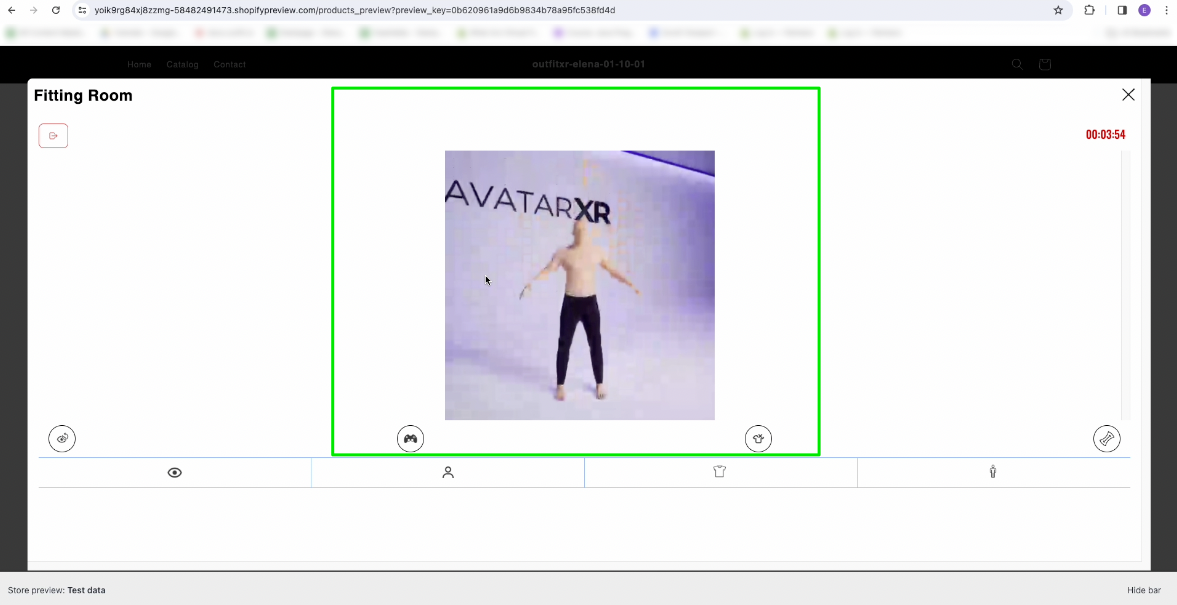This screenshot has height=605, width=1177.
Task: Close the Fitting Room dialog
Action: point(1128,95)
